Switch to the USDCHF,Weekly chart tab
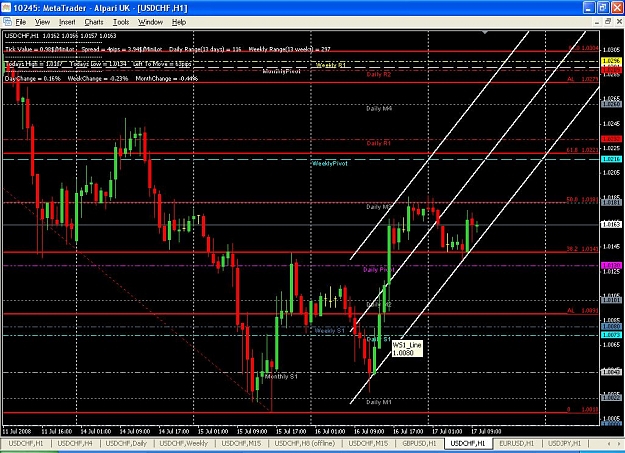 pos(184,443)
